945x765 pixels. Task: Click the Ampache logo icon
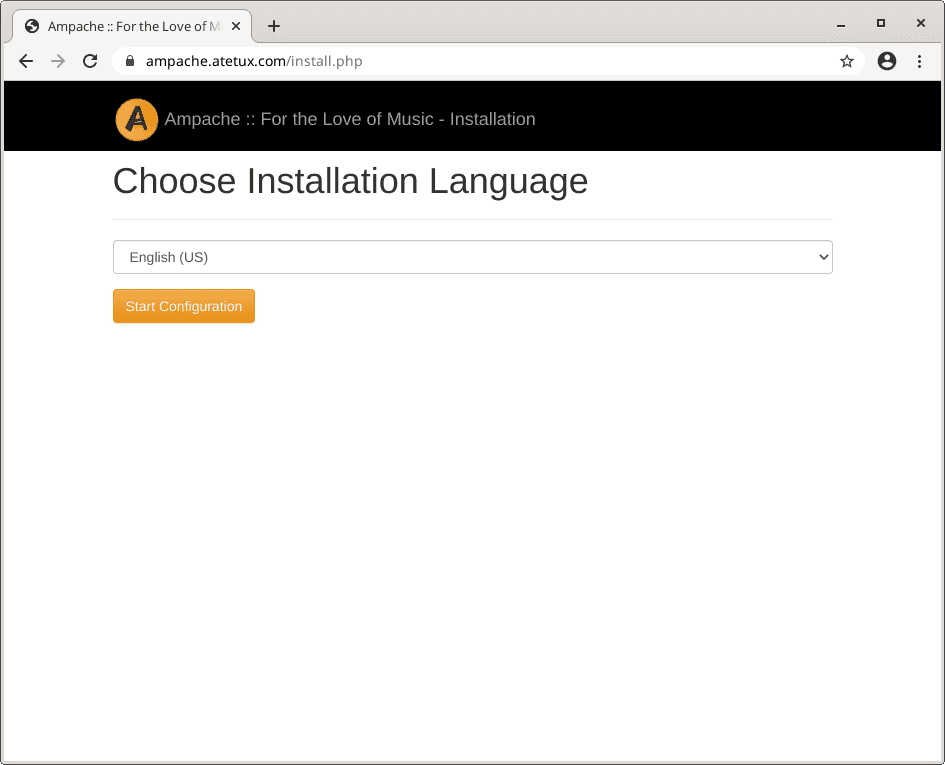pyautogui.click(x=136, y=119)
